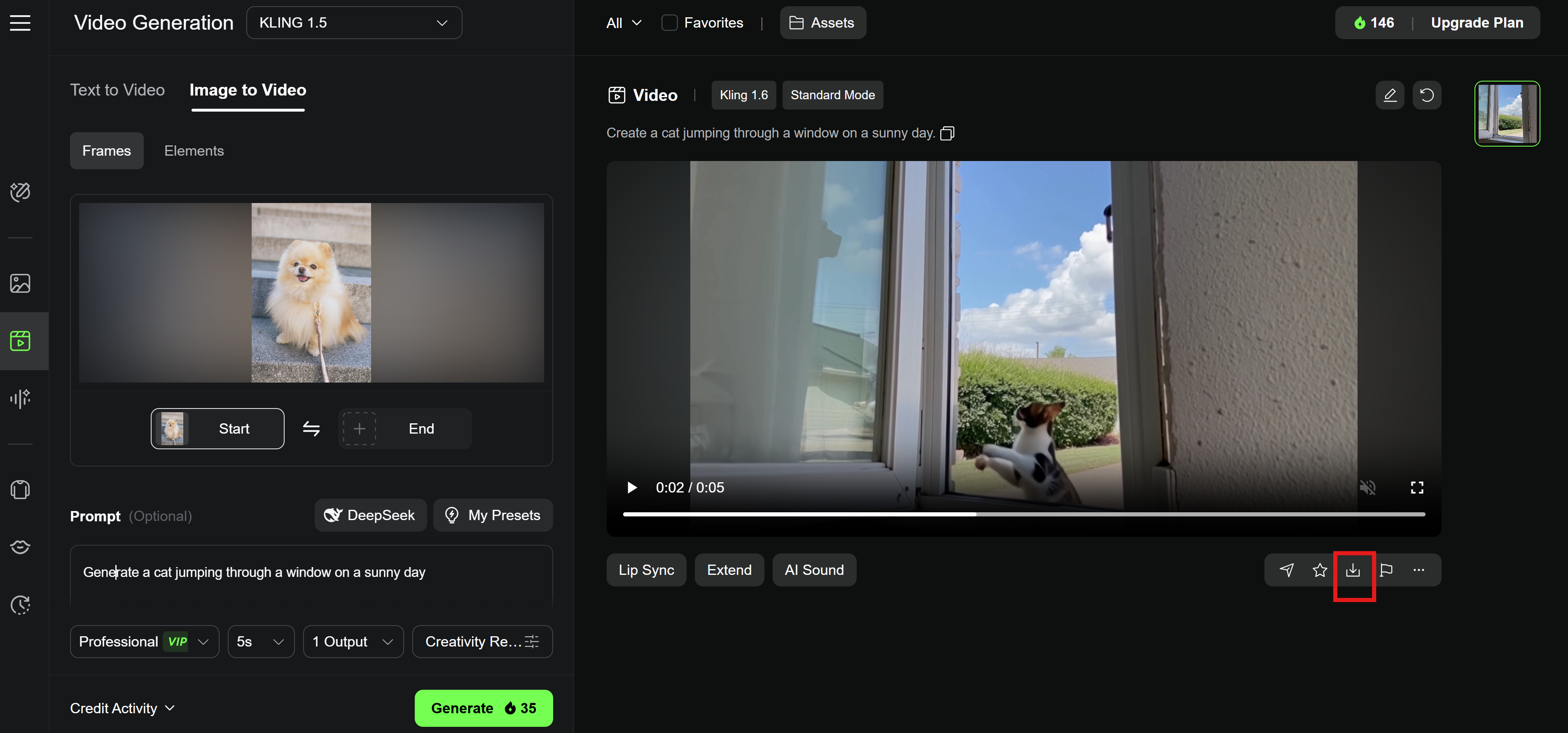Open the My Presets button
1568x733 pixels.
point(493,515)
